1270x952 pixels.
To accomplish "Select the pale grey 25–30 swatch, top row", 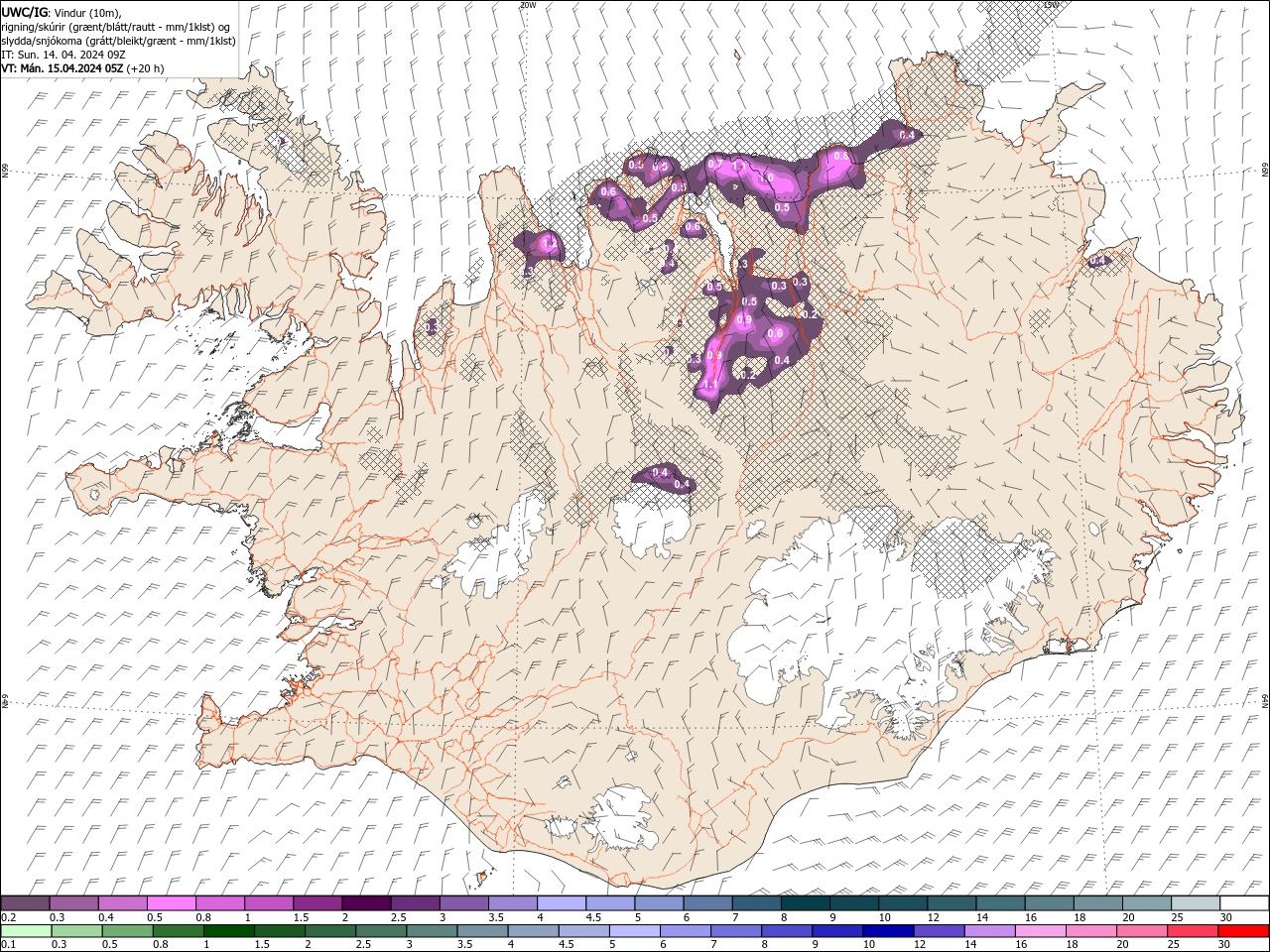I will [1197, 903].
